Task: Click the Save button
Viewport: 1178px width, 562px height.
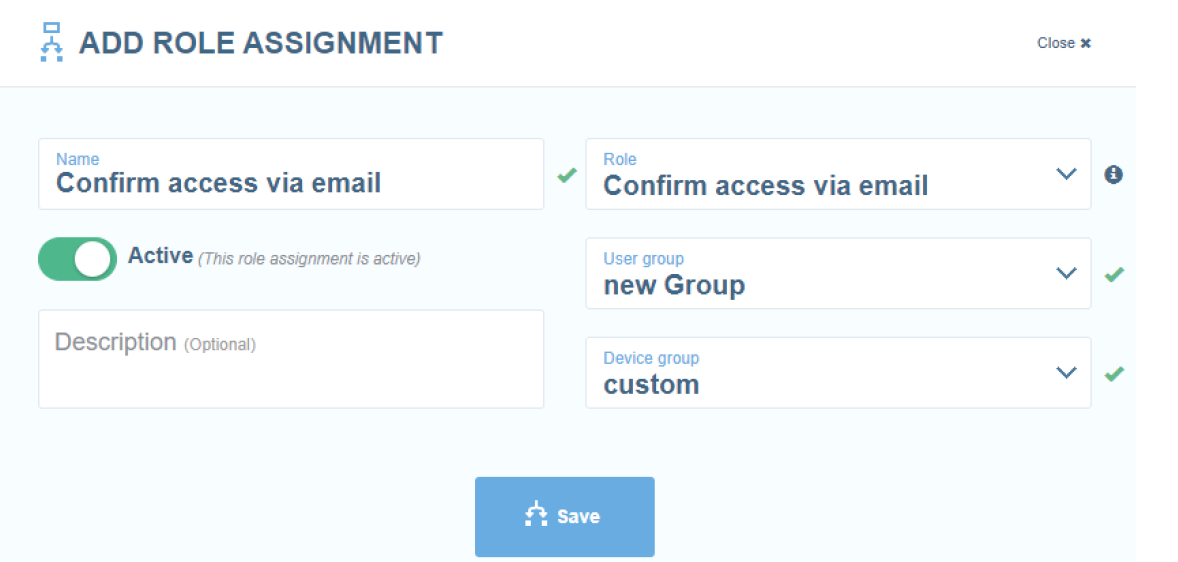Action: (564, 516)
